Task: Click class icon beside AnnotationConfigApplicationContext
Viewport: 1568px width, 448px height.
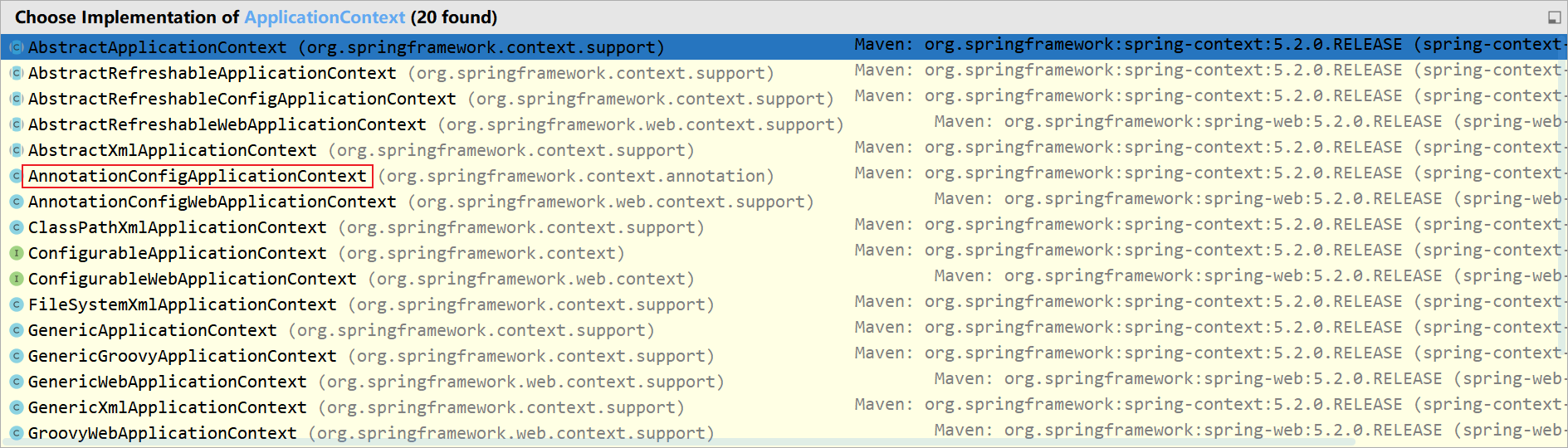Action: [x=16, y=177]
